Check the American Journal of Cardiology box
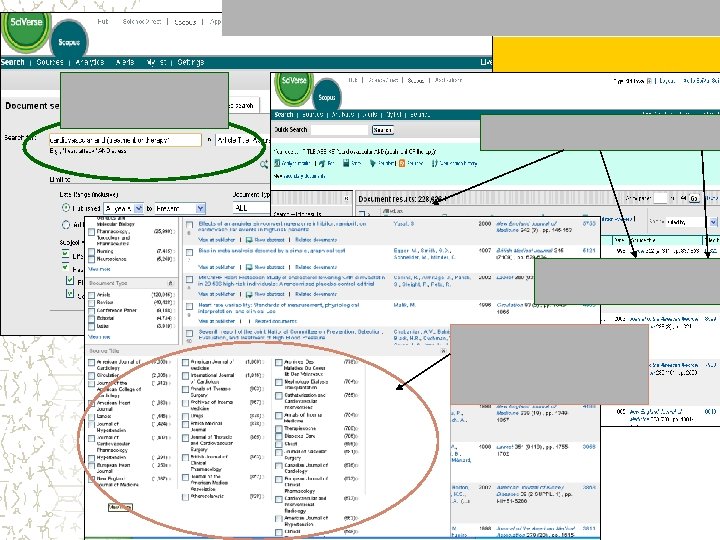This screenshot has width=720, height=540. coord(91,363)
